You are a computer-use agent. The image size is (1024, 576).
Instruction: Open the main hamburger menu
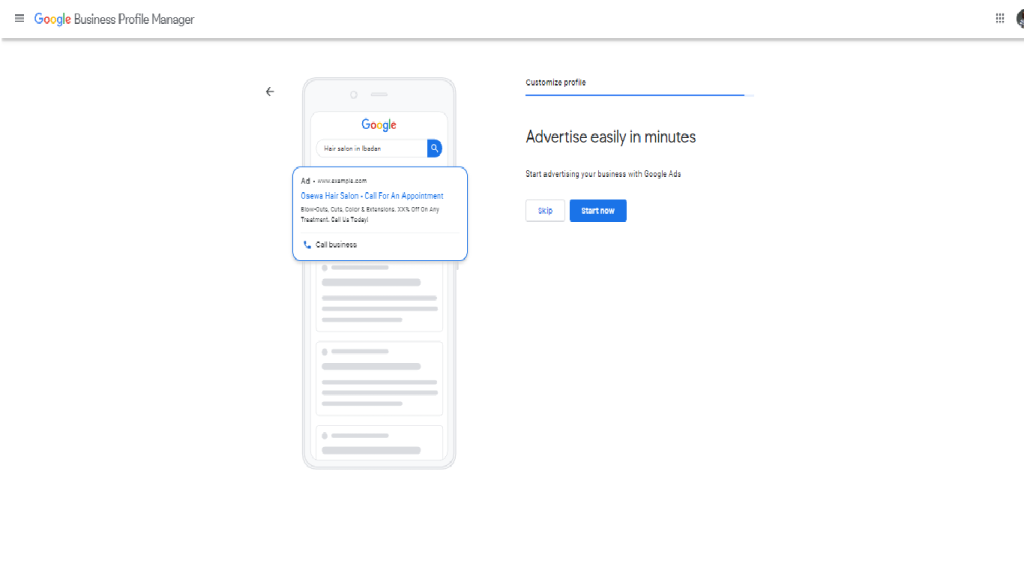pyautogui.click(x=19, y=18)
